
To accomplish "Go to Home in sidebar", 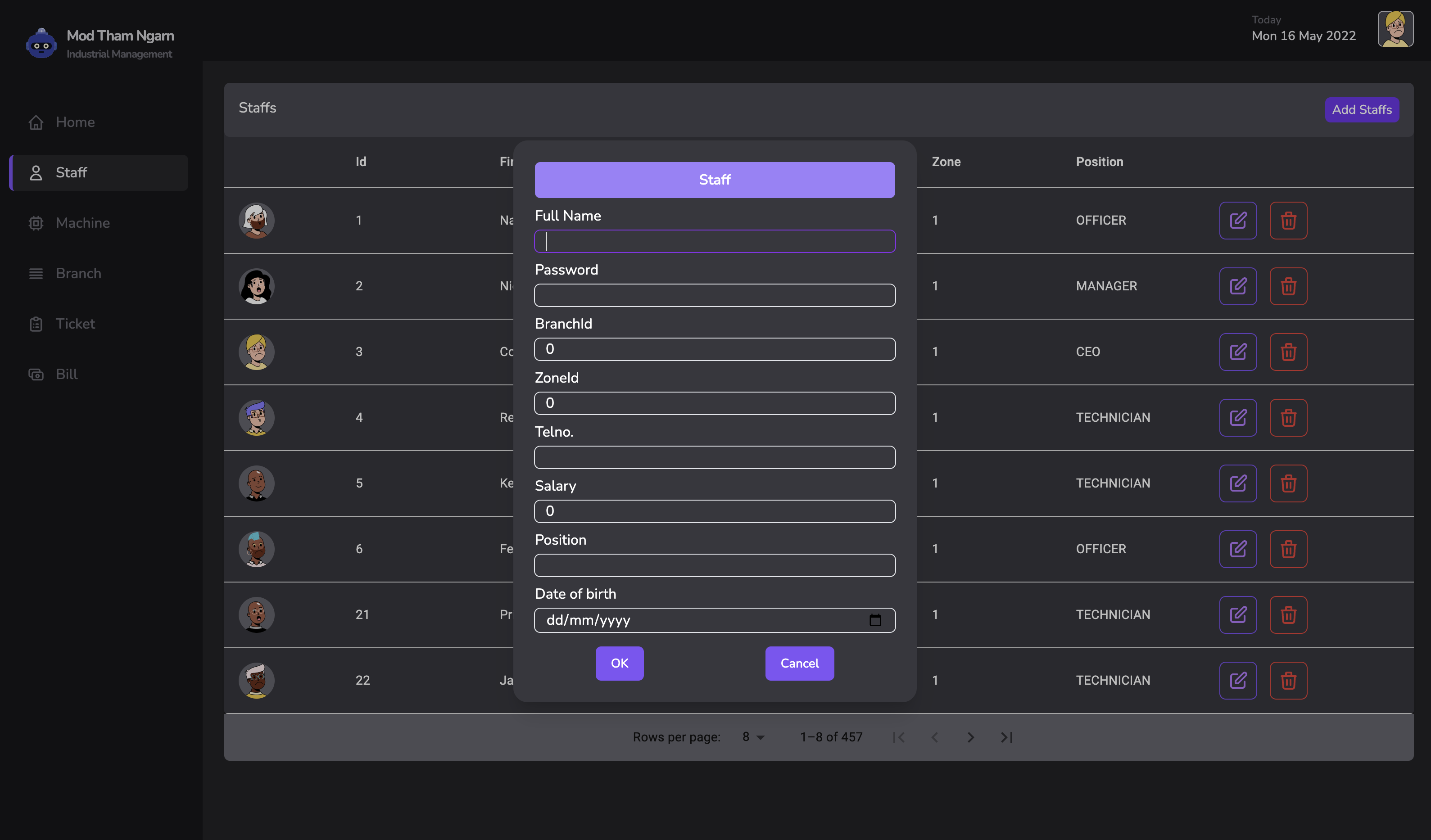I will point(75,122).
